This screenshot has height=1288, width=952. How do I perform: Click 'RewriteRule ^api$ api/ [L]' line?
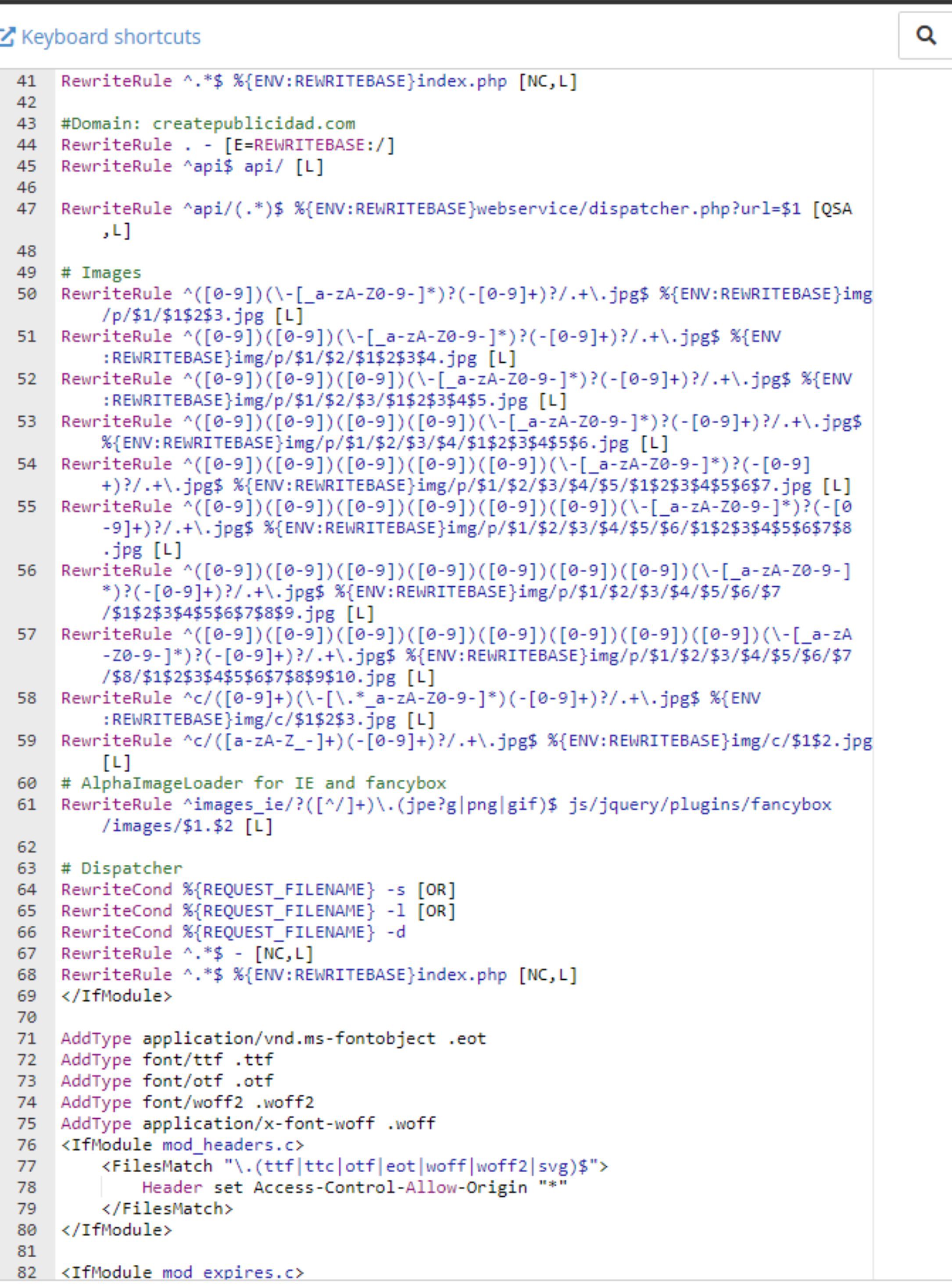click(193, 167)
